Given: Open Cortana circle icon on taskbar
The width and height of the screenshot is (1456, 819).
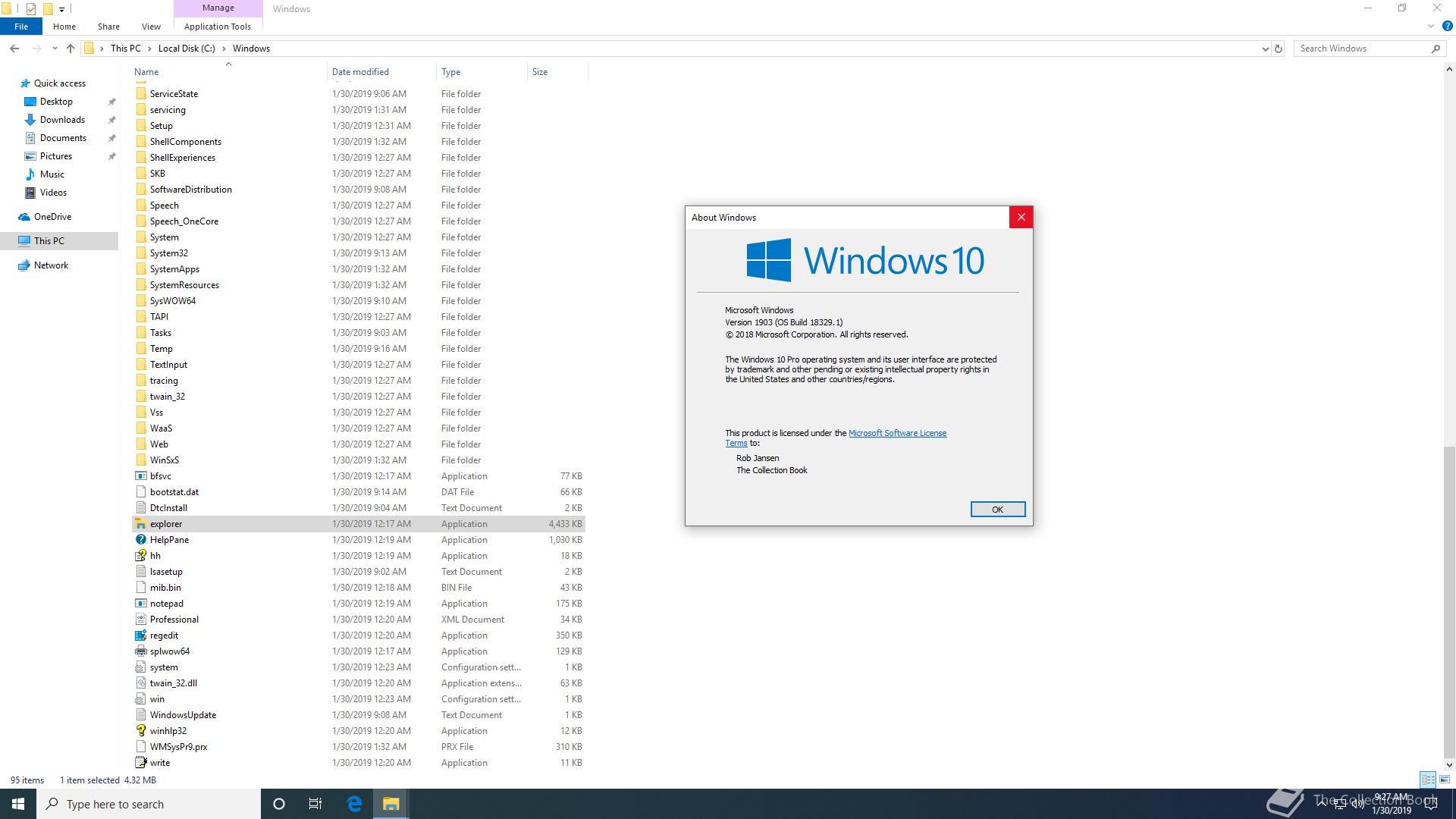Looking at the screenshot, I should point(279,804).
